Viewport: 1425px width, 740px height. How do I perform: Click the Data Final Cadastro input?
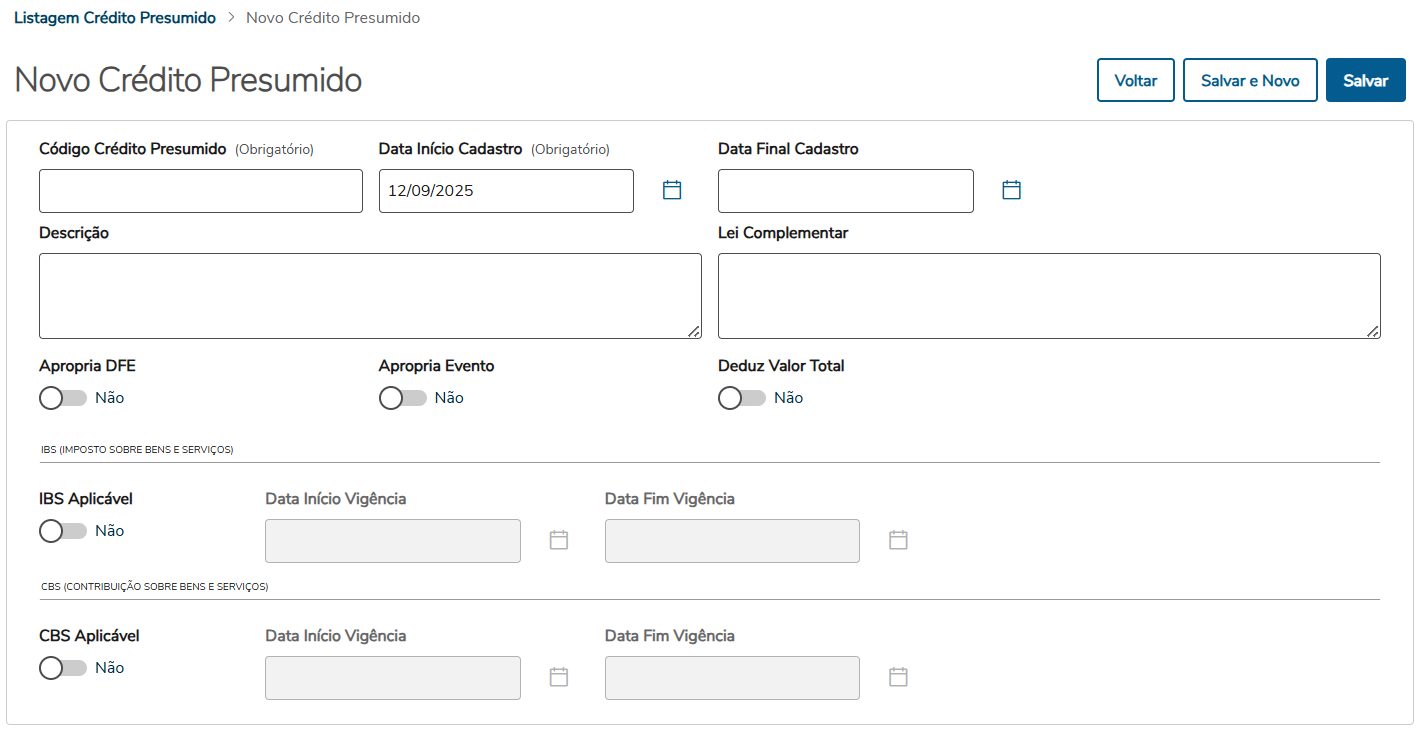pos(845,191)
